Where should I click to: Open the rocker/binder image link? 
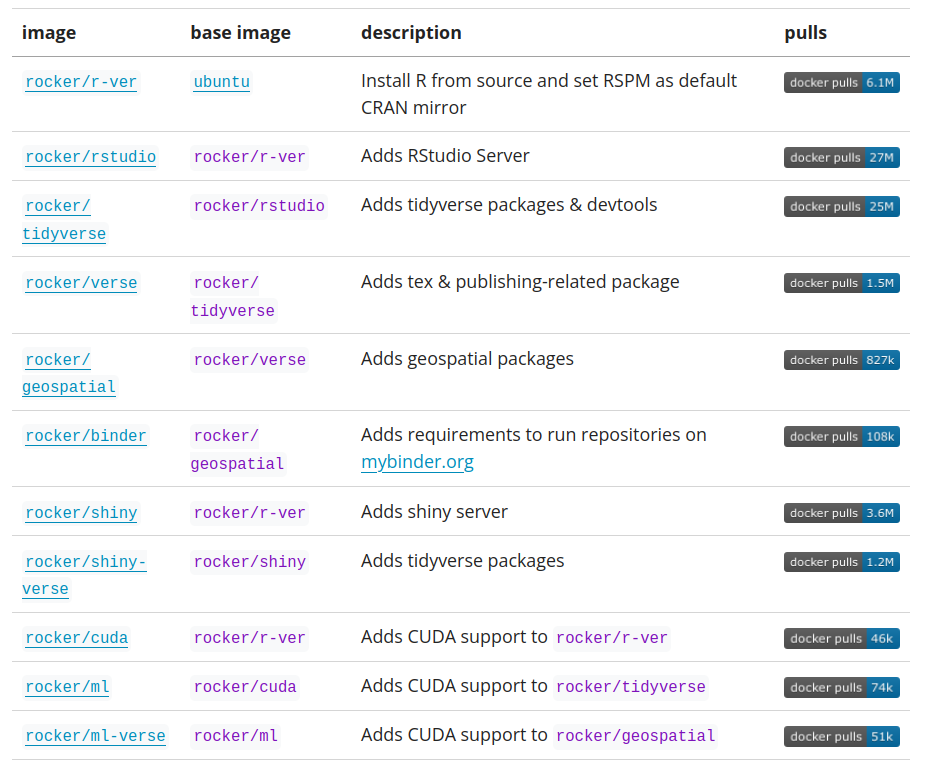86,436
